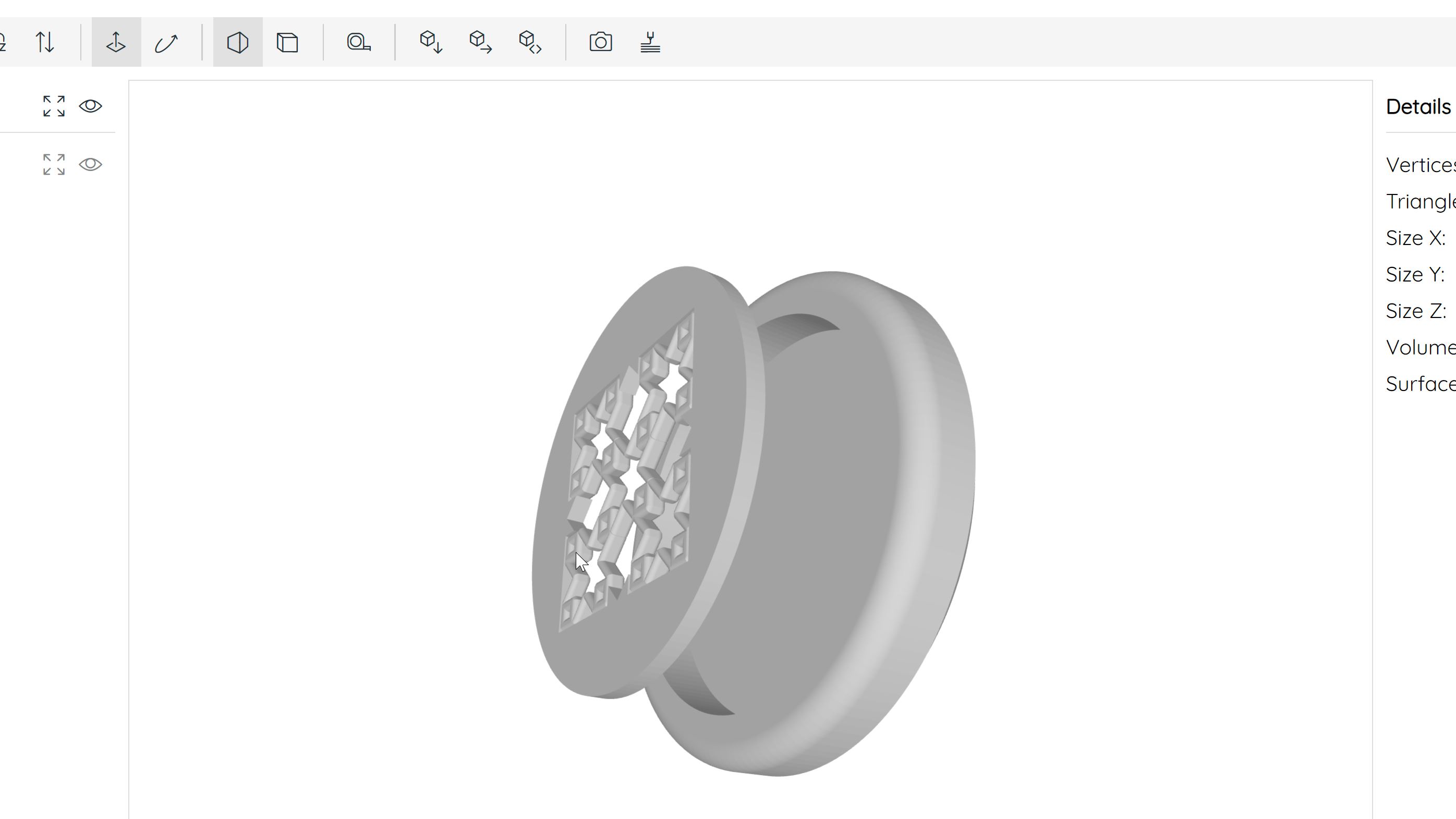Click the Triangles label in Details
This screenshot has width=1456, height=819.
[x=1421, y=202]
